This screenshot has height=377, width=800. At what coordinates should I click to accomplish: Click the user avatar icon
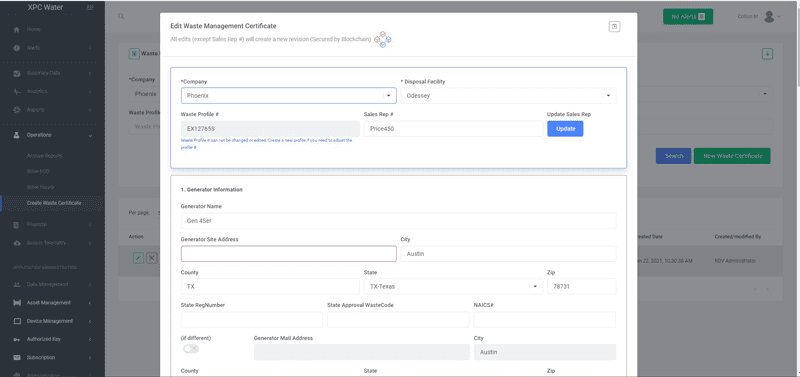pyautogui.click(x=769, y=17)
